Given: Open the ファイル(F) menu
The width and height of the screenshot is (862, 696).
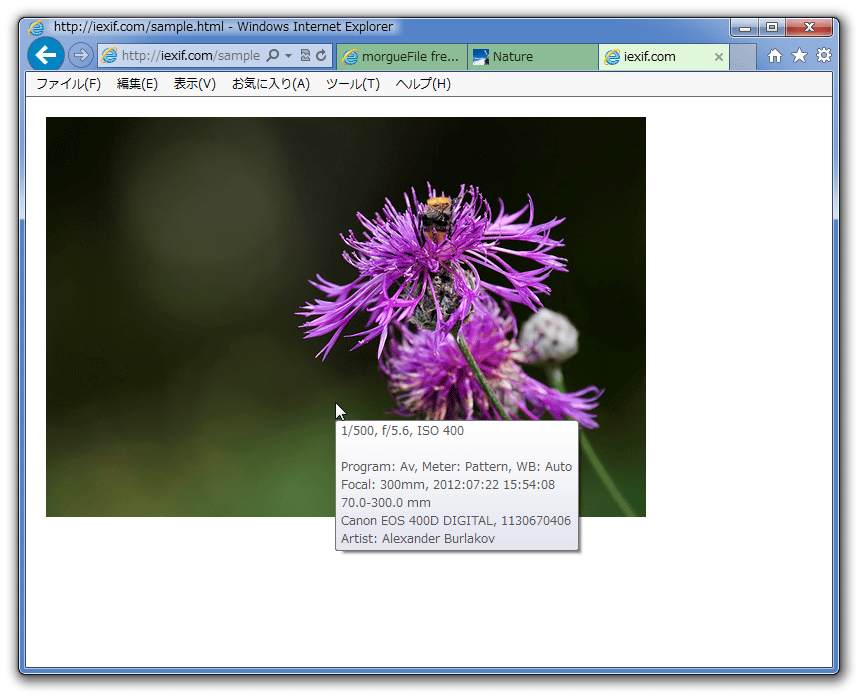Looking at the screenshot, I should (x=69, y=84).
